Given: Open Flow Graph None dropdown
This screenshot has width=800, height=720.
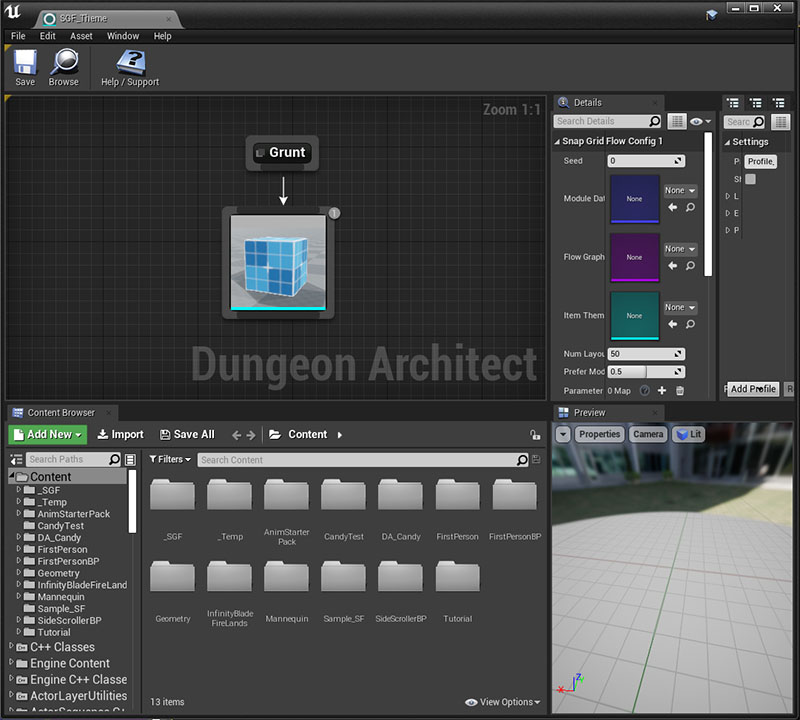Looking at the screenshot, I should pyautogui.click(x=680, y=249).
